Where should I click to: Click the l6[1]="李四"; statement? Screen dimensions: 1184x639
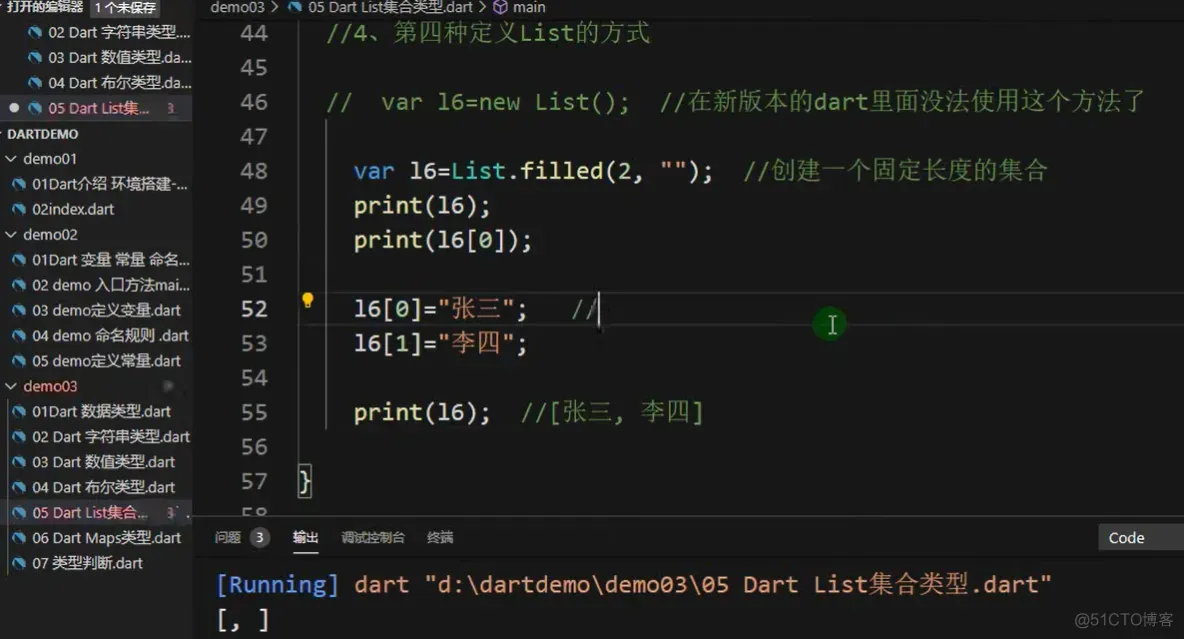tap(440, 344)
